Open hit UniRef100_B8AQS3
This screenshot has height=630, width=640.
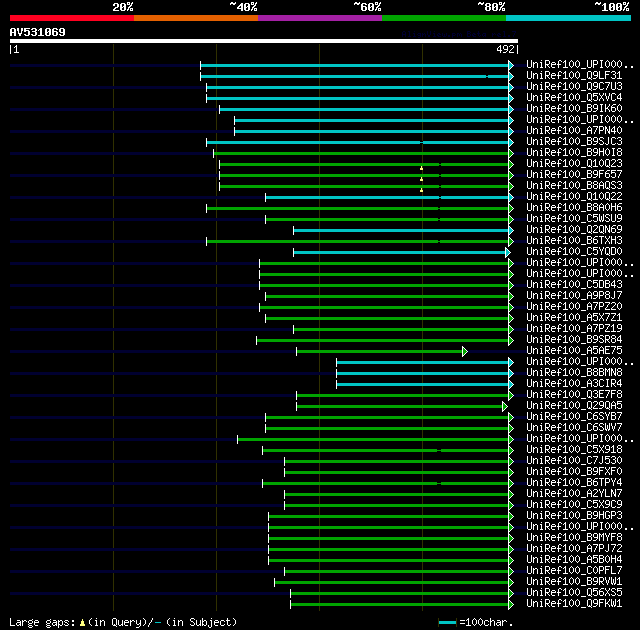574,186
